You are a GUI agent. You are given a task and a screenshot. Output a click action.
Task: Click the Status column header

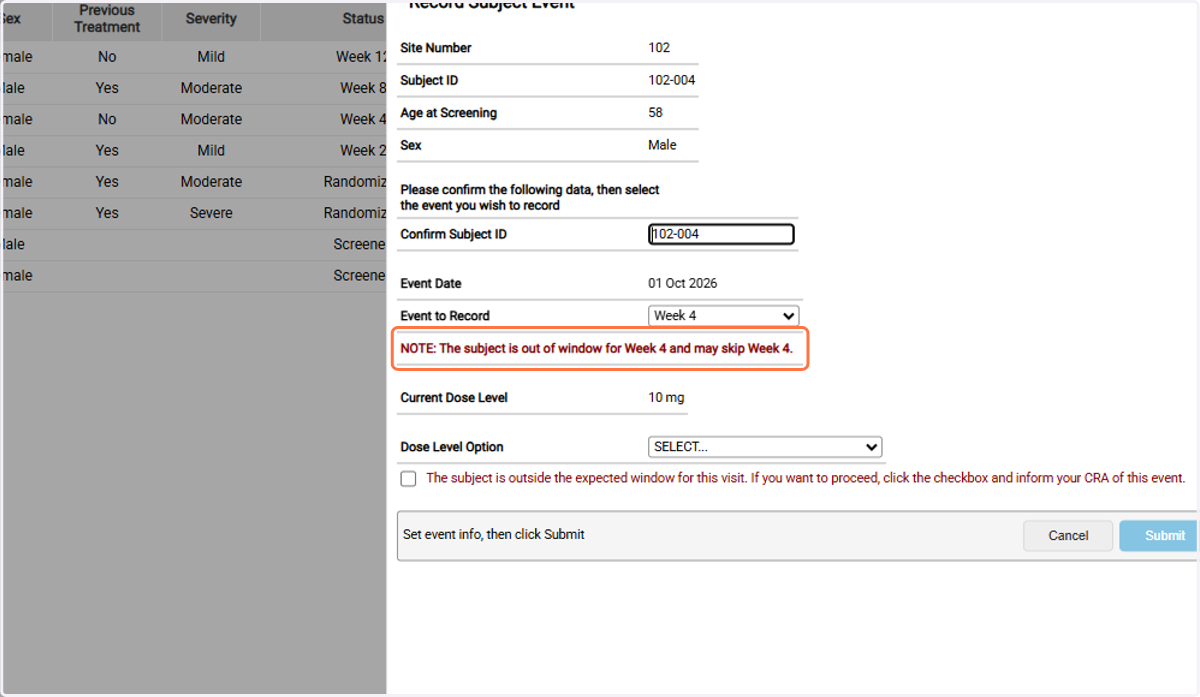363,19
